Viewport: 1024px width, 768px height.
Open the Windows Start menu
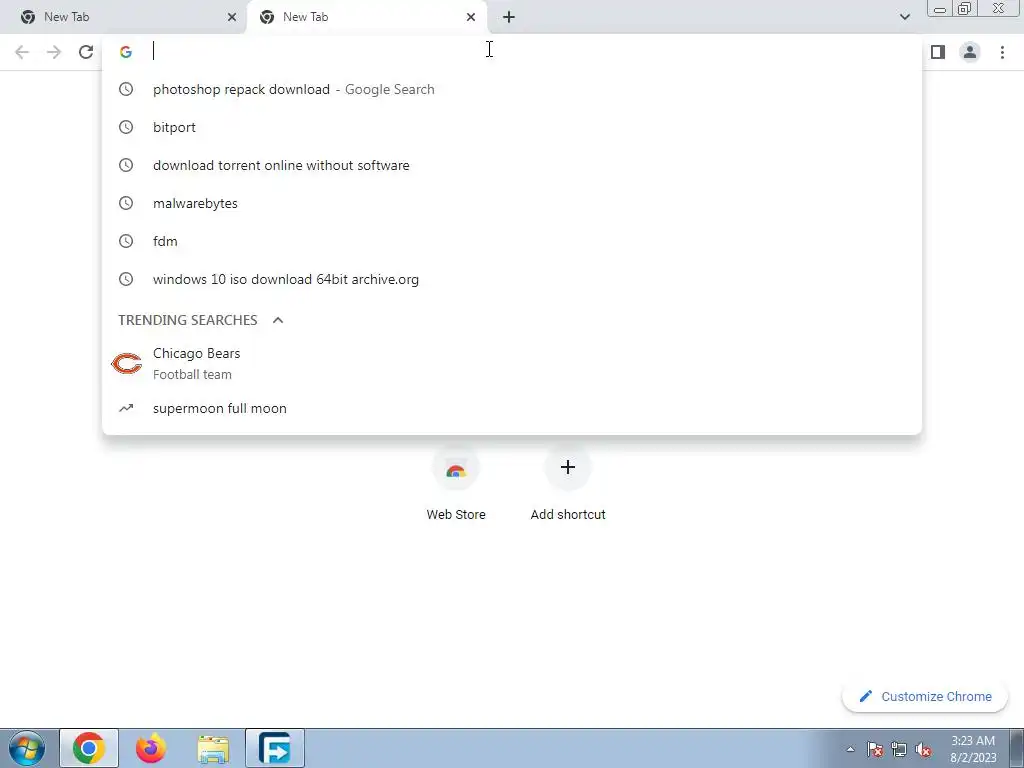point(27,748)
